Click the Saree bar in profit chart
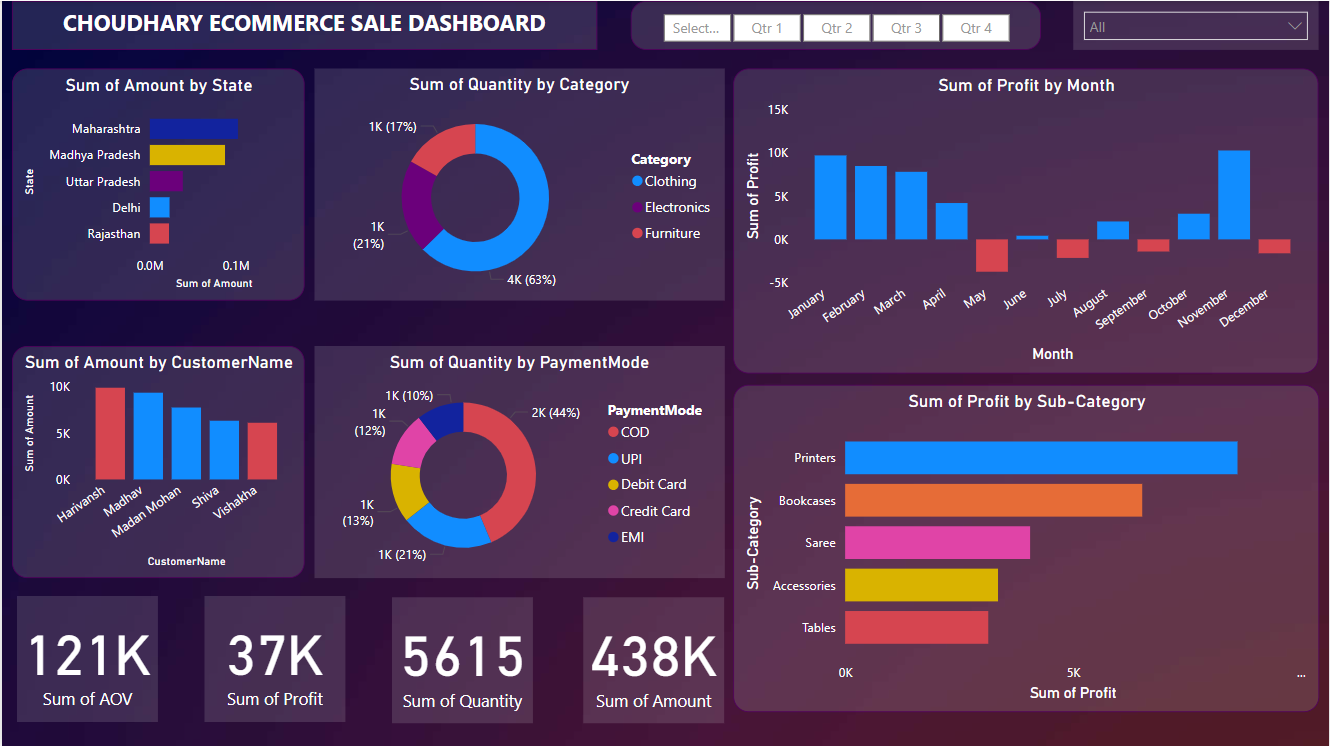This screenshot has height=746, width=1330. (x=935, y=542)
